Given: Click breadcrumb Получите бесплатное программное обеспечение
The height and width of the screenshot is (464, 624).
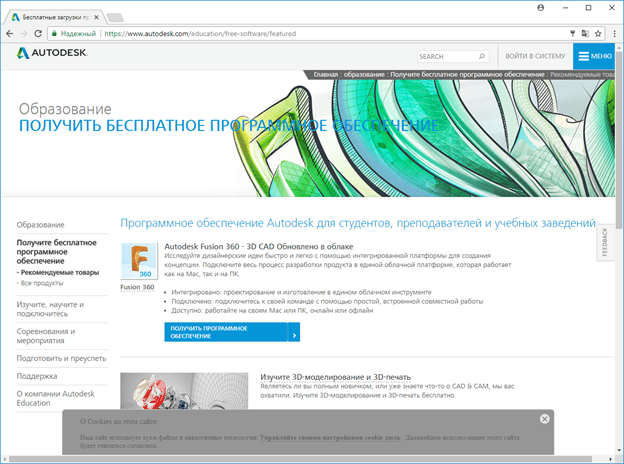Looking at the screenshot, I should click(467, 74).
